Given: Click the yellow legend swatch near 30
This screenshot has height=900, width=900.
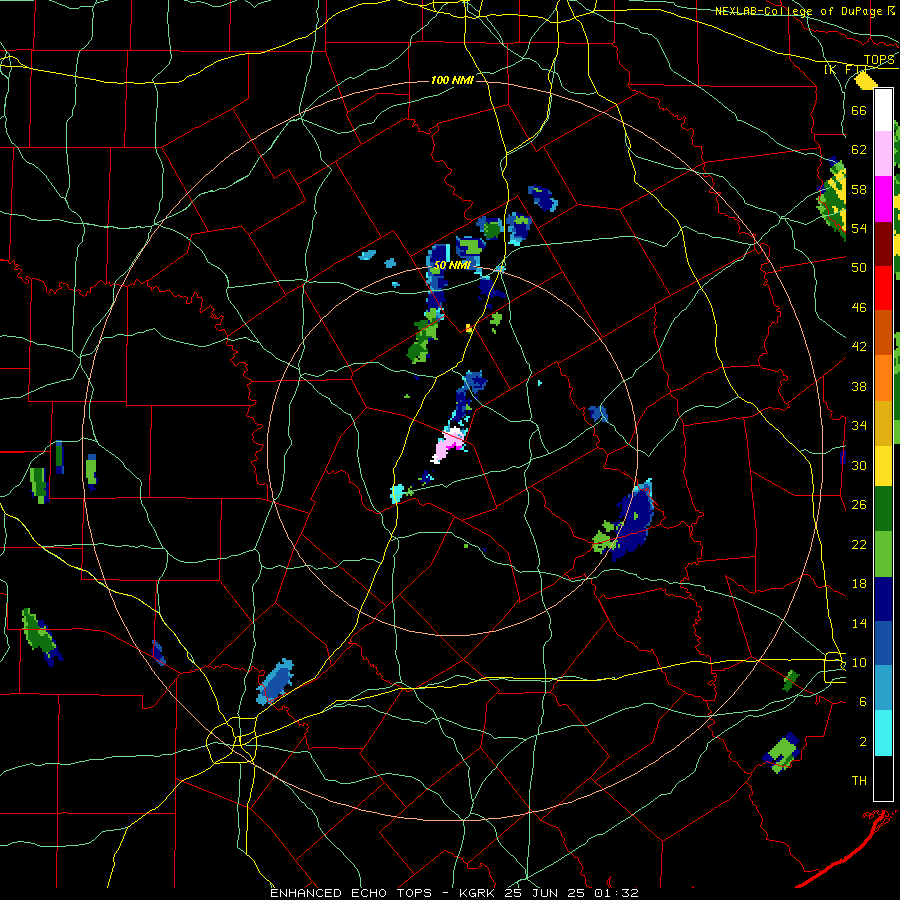Looking at the screenshot, I should click(x=883, y=466).
